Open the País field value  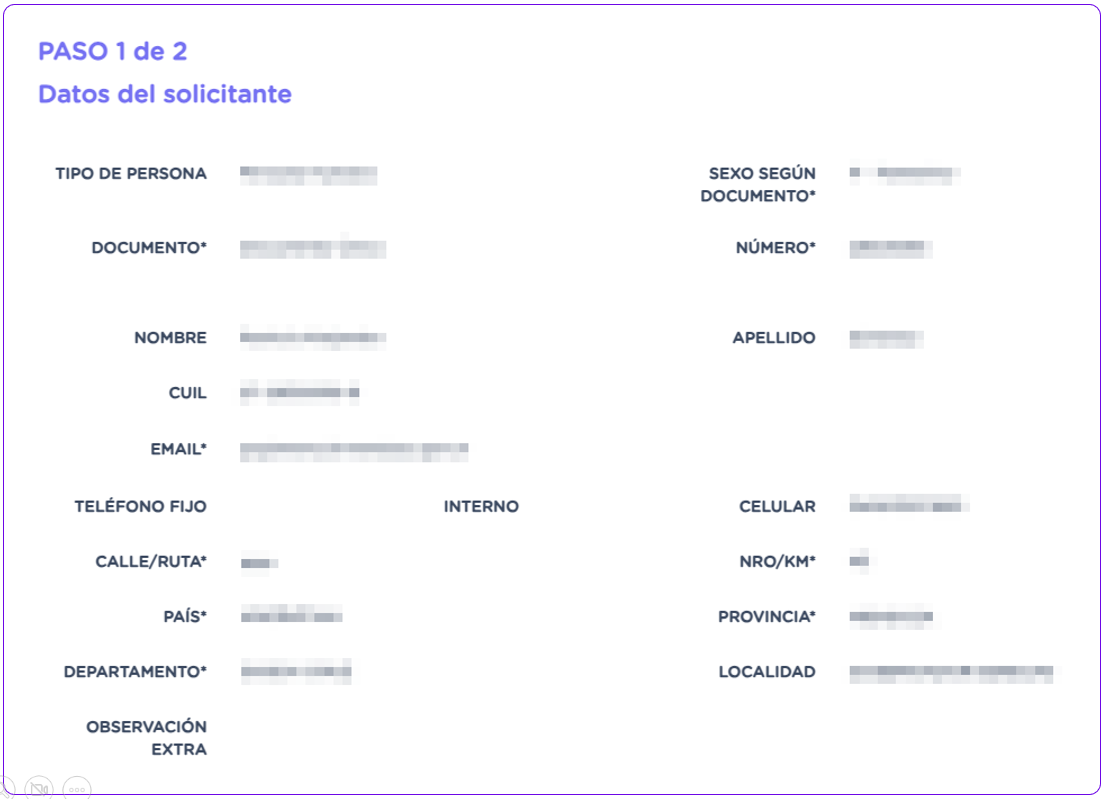pos(291,616)
